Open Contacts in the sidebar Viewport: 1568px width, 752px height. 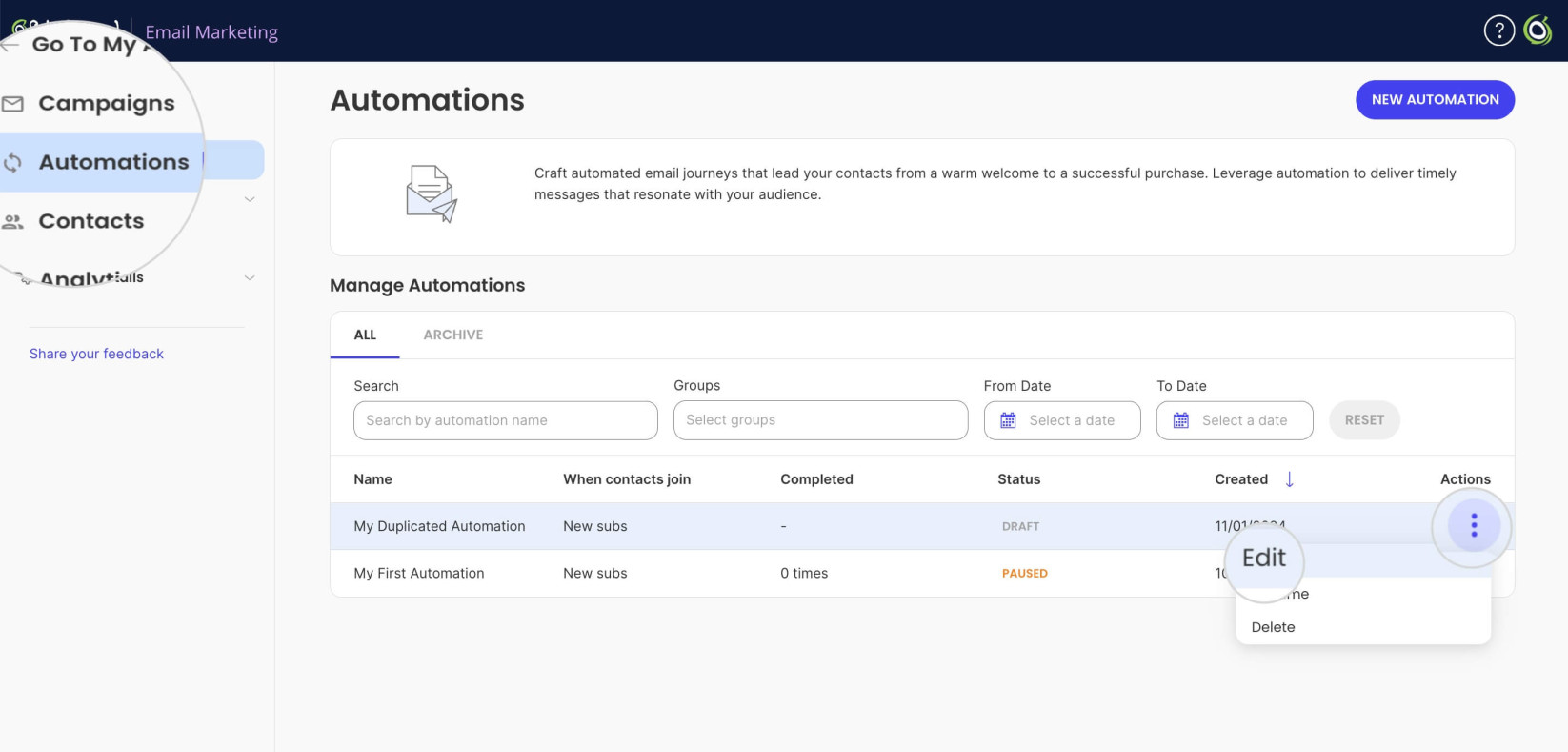(x=90, y=221)
